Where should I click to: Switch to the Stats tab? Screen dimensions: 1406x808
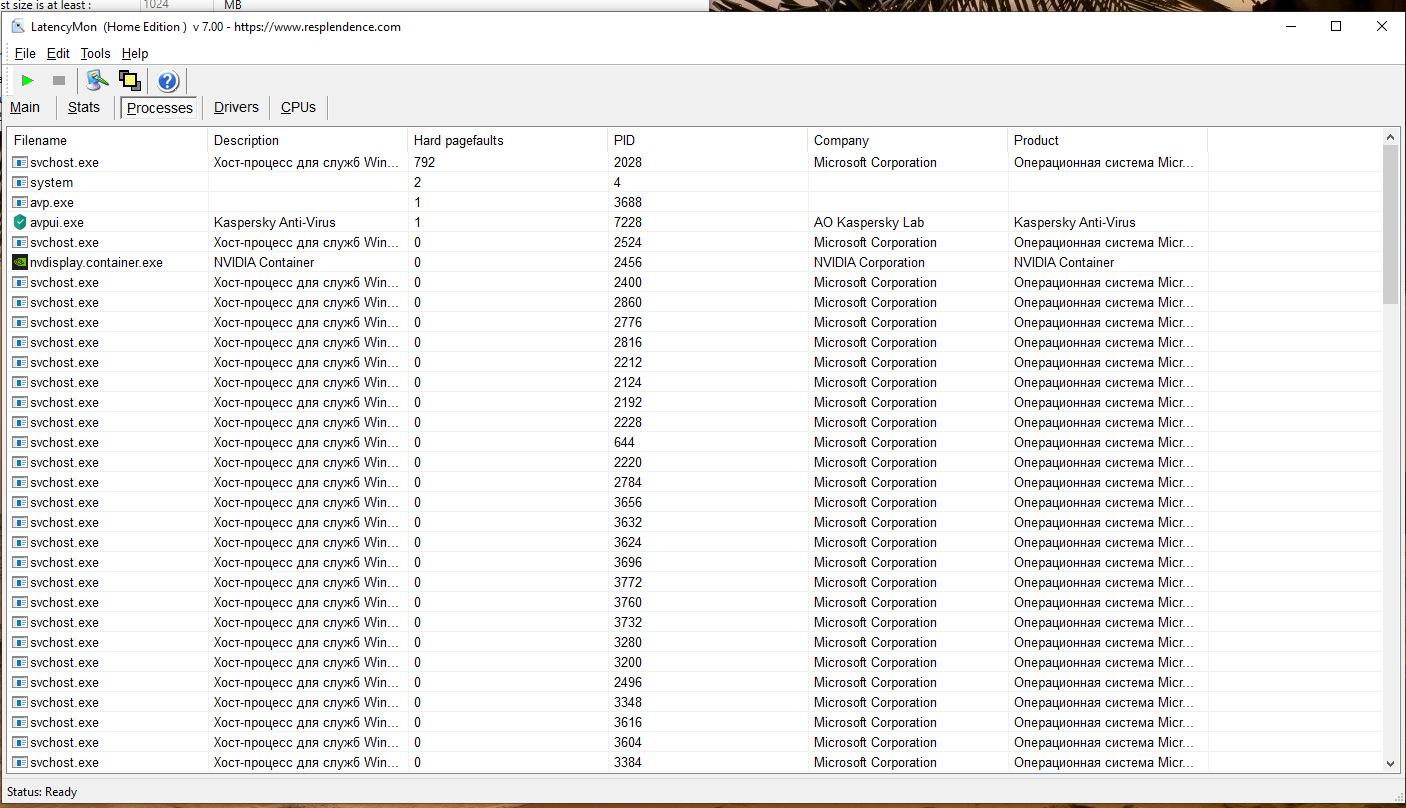pos(84,107)
